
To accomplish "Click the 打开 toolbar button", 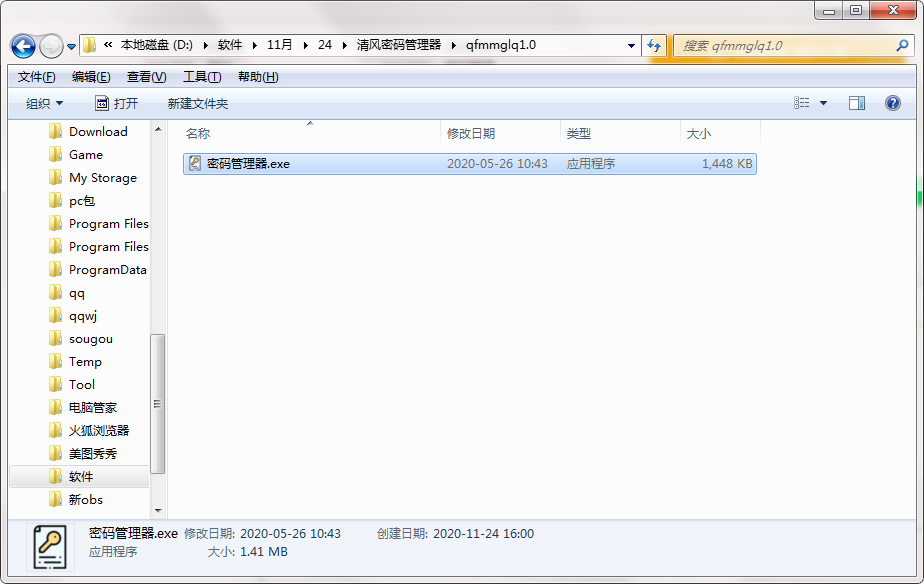I will (117, 104).
